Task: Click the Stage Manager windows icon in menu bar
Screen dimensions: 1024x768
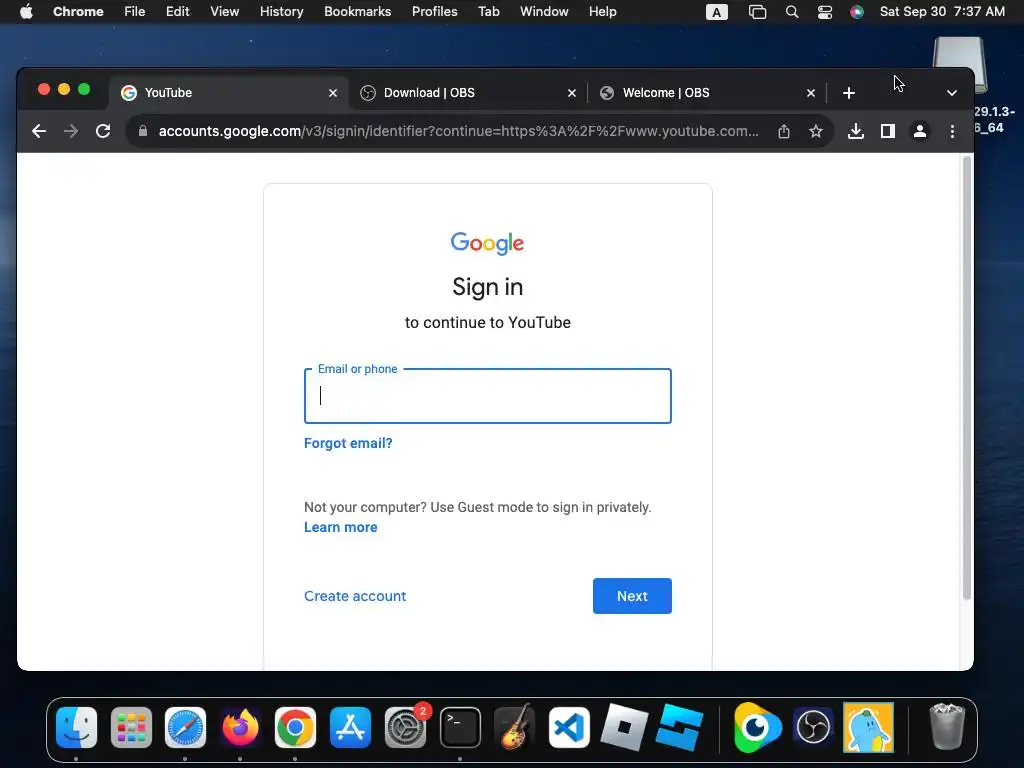Action: 757,12
